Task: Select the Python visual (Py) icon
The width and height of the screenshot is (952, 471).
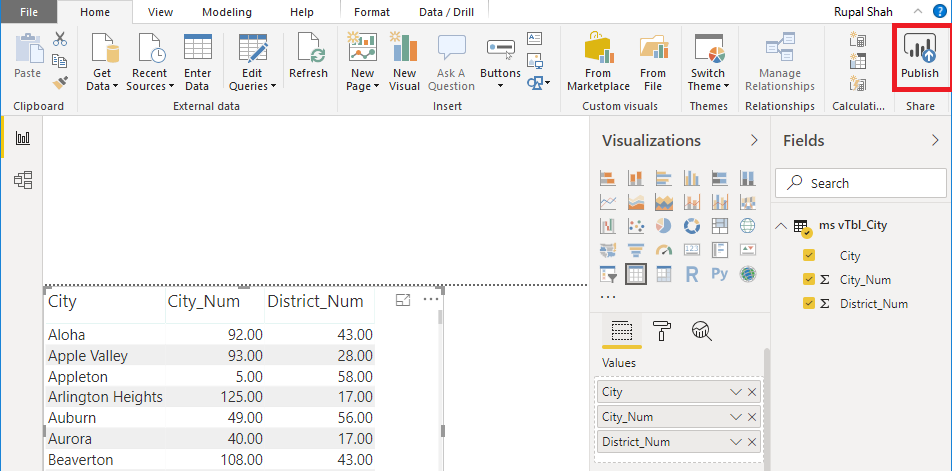Action: pyautogui.click(x=719, y=274)
